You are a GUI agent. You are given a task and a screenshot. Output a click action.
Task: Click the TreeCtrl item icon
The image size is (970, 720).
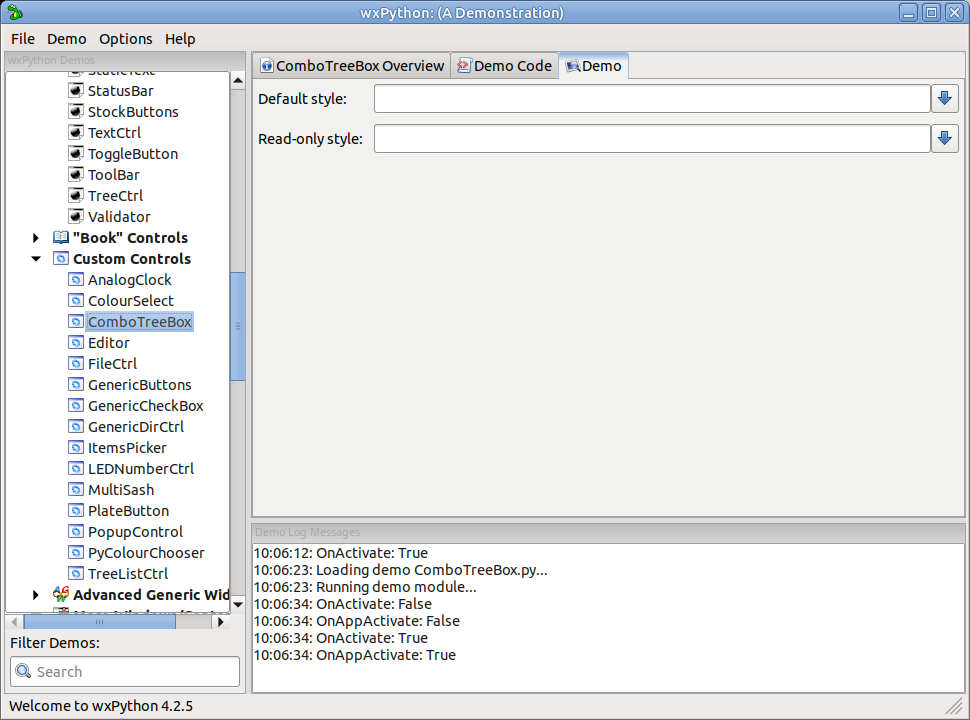pos(75,196)
